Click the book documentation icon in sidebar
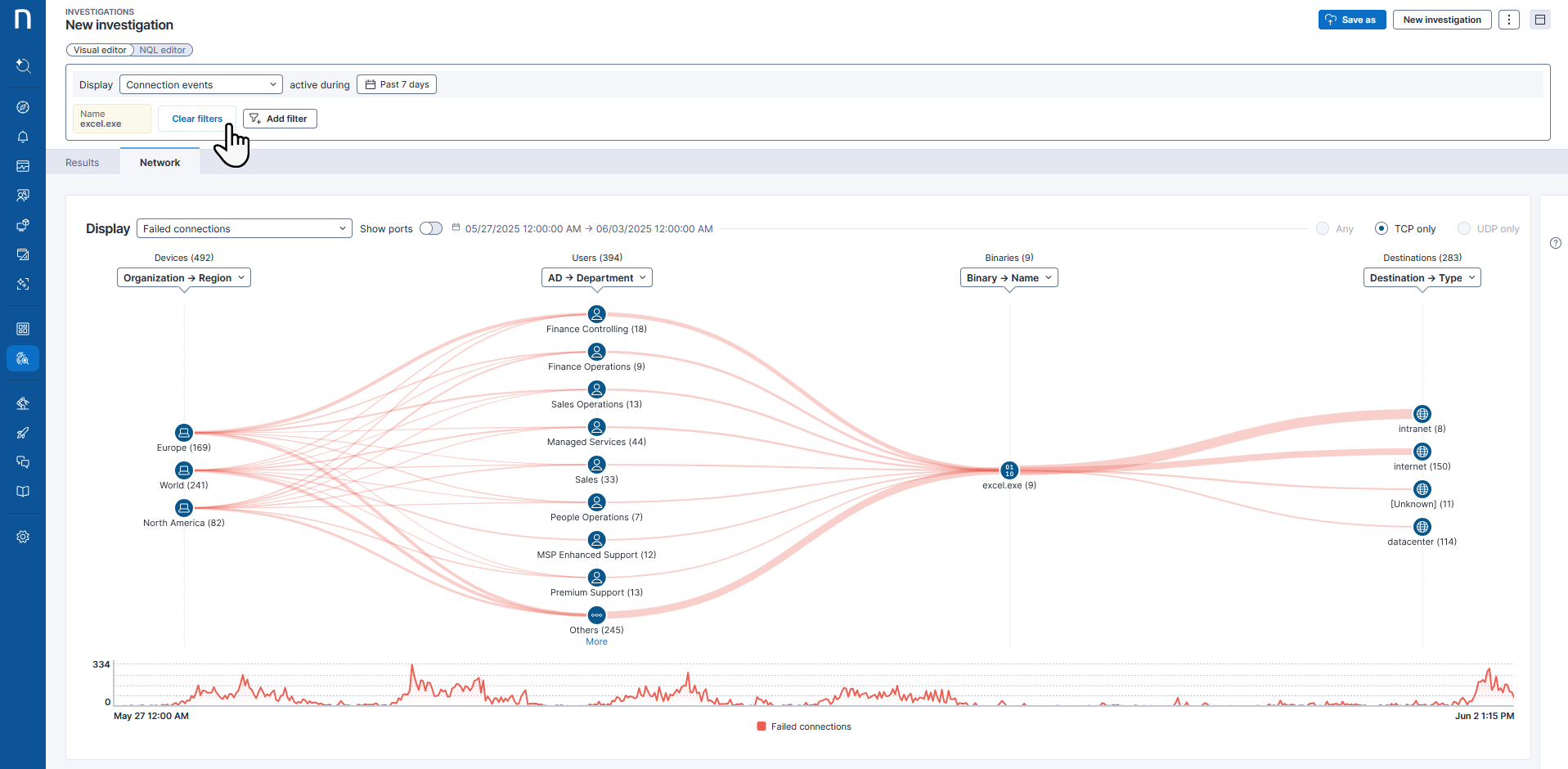The image size is (1568, 769). point(23,492)
